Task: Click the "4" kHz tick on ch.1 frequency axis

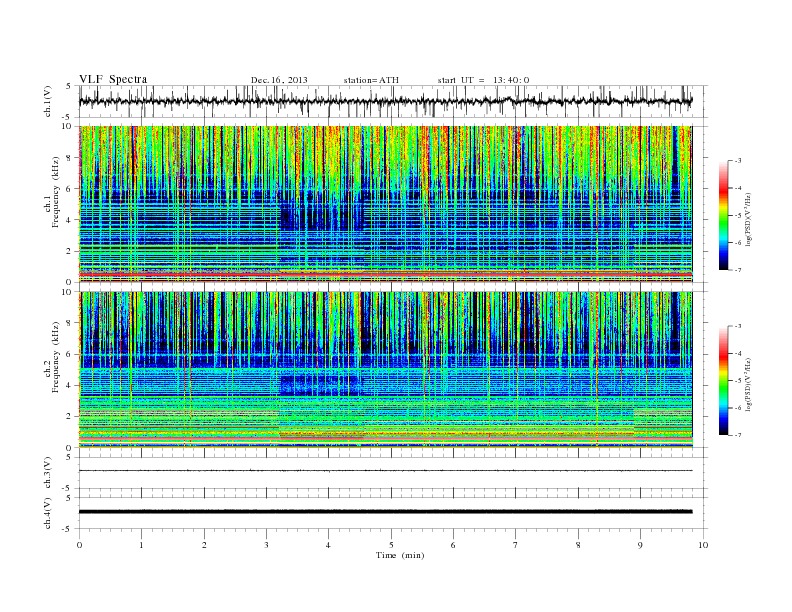Action: [x=70, y=220]
